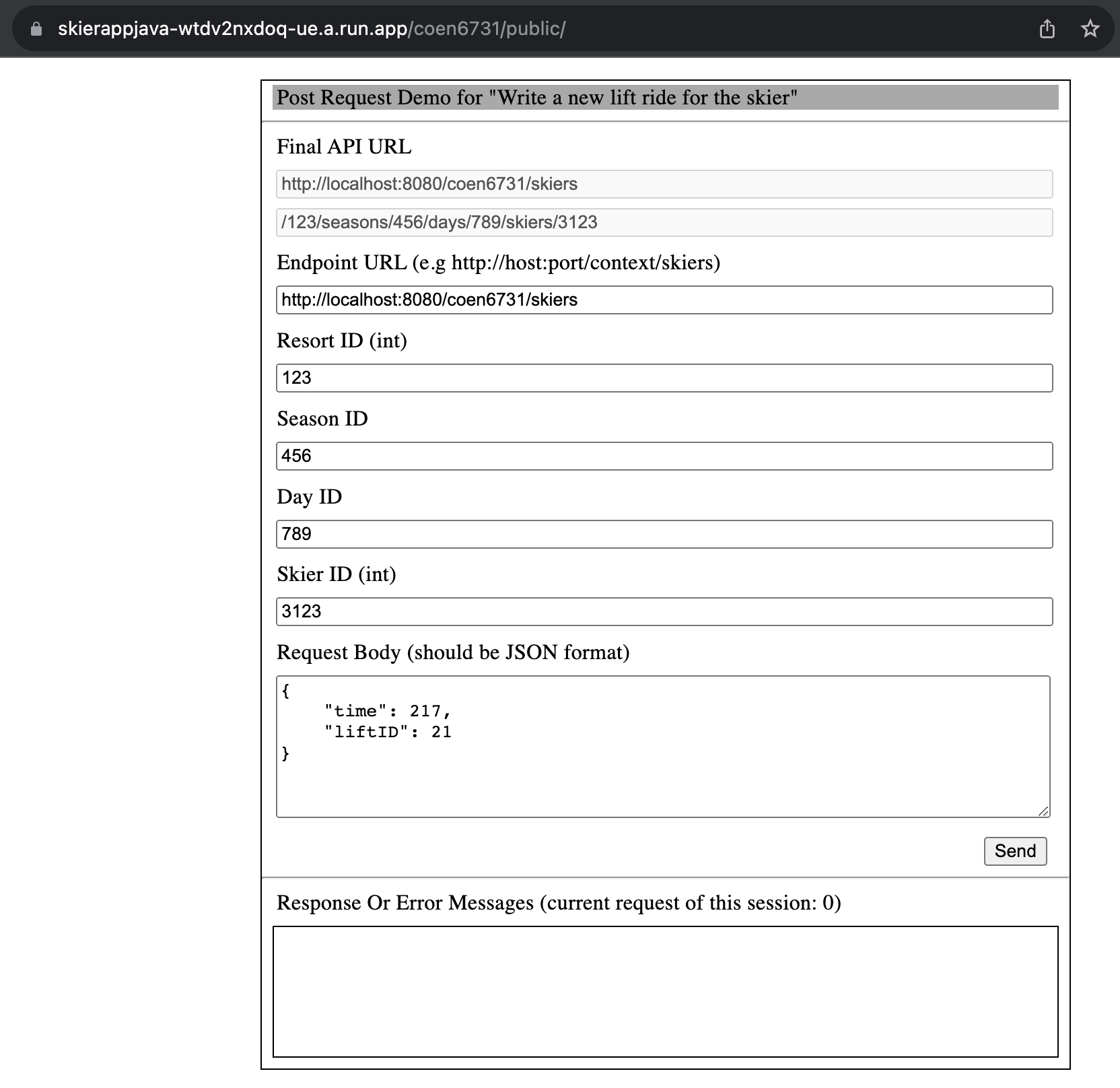
Task: Bookmark this page with the star icon
Action: [1090, 29]
